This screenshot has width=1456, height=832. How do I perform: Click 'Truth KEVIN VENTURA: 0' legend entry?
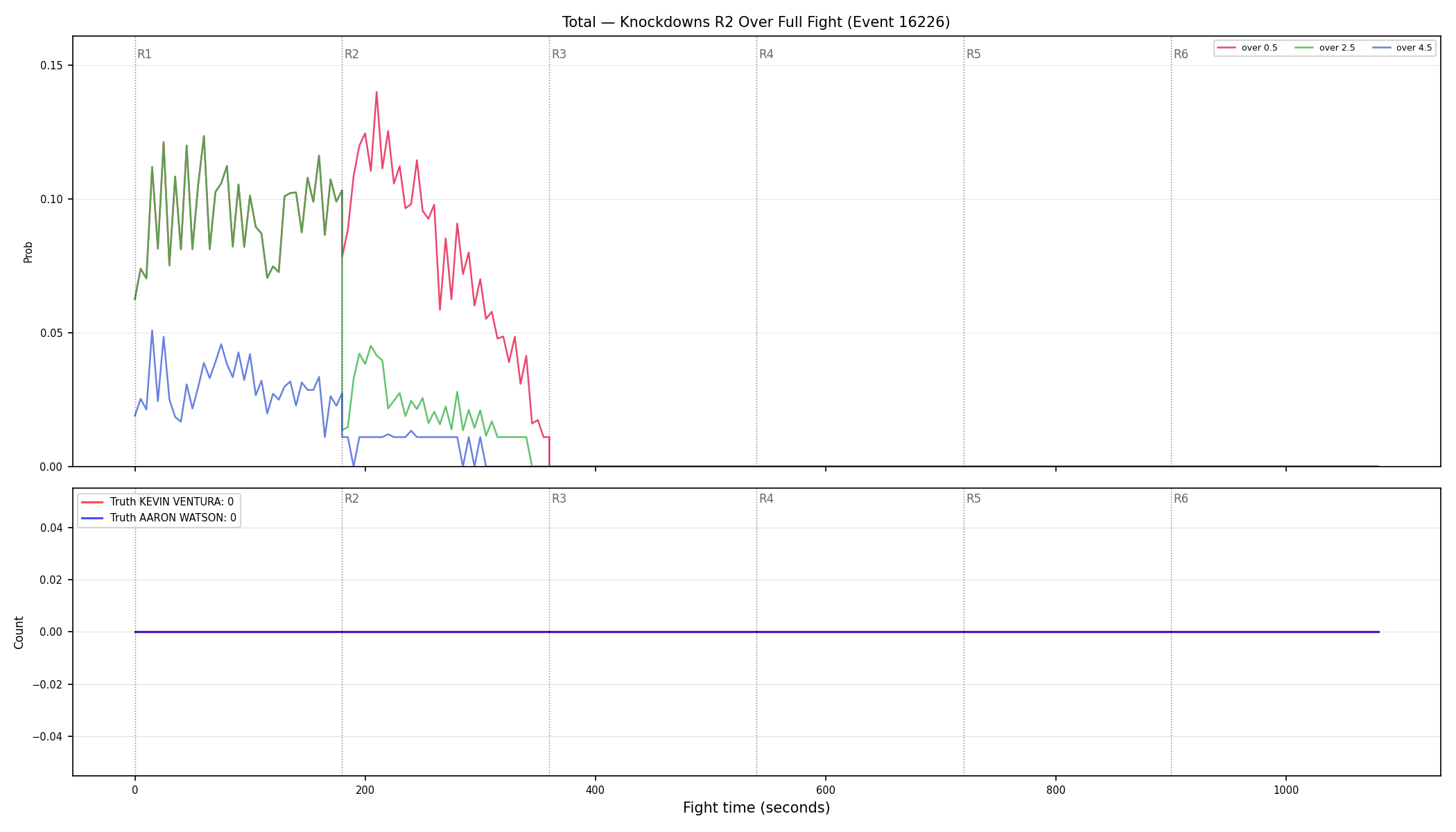point(158,502)
